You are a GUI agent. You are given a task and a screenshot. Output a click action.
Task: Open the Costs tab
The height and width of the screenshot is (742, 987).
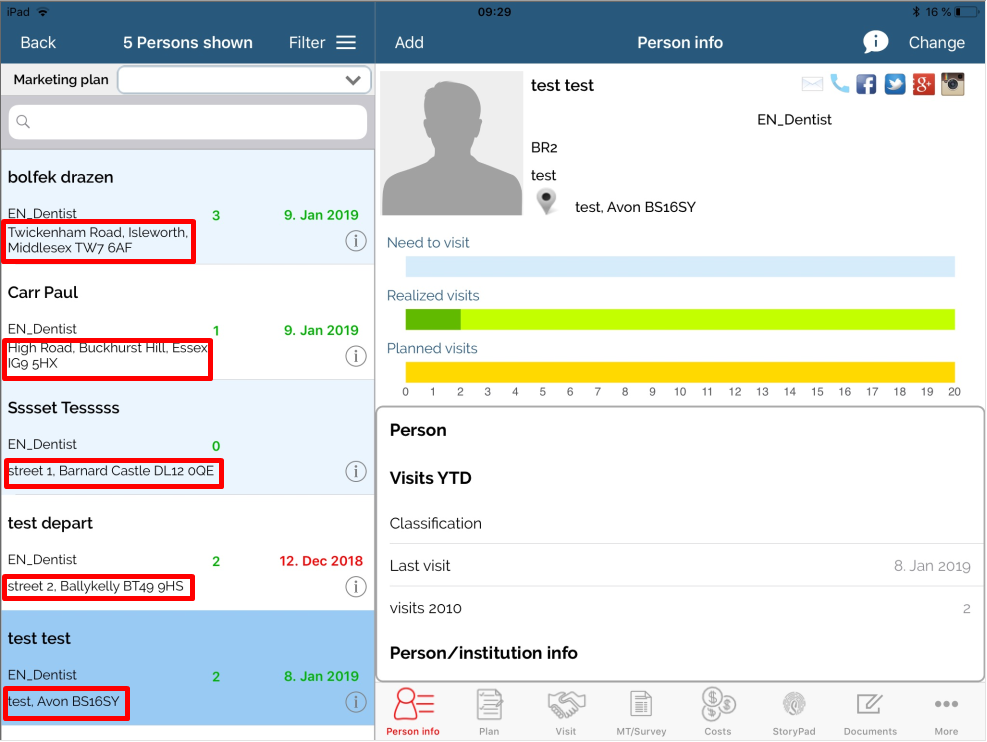coord(718,712)
